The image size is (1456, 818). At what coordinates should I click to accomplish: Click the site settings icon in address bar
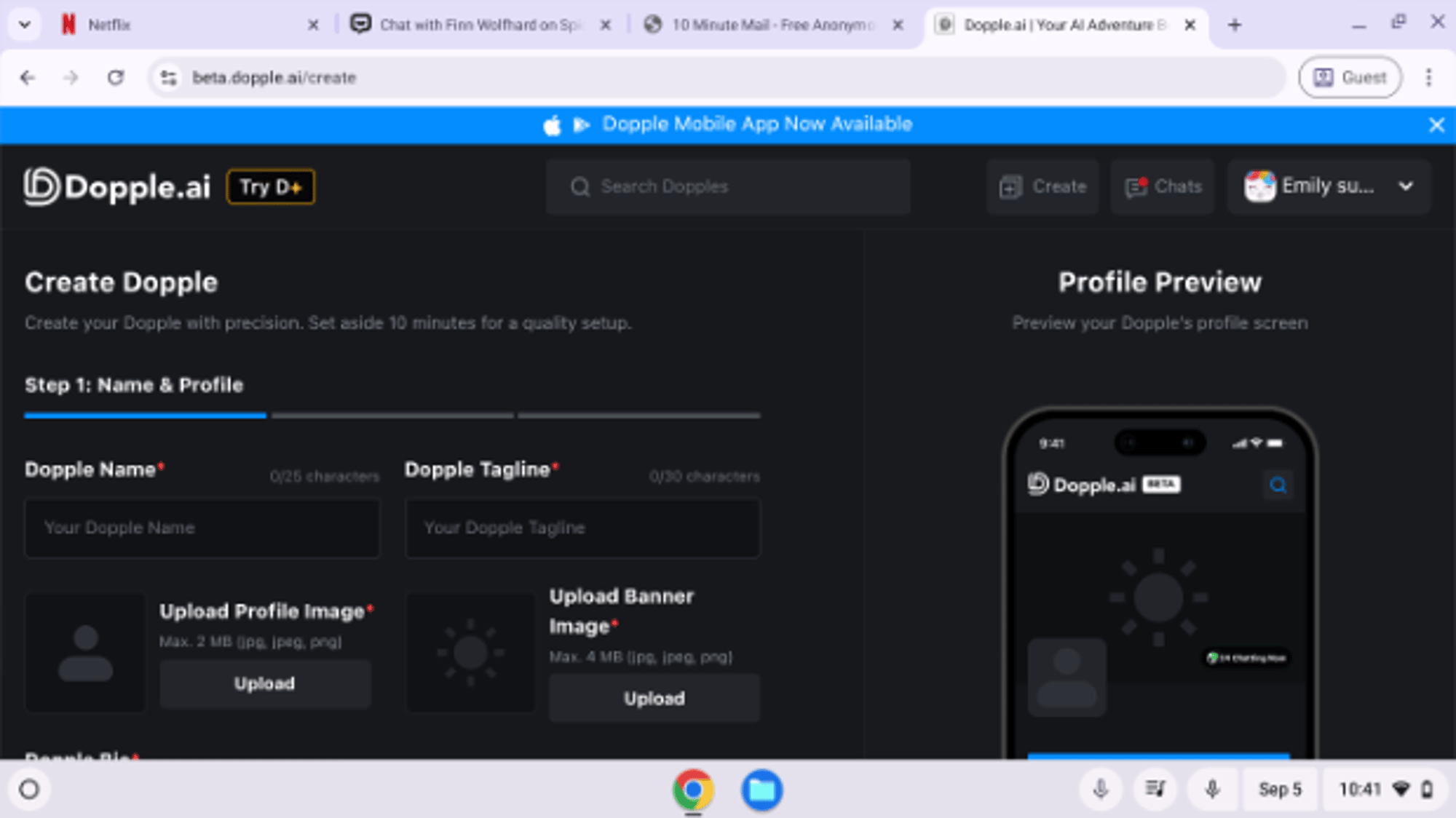click(x=169, y=78)
